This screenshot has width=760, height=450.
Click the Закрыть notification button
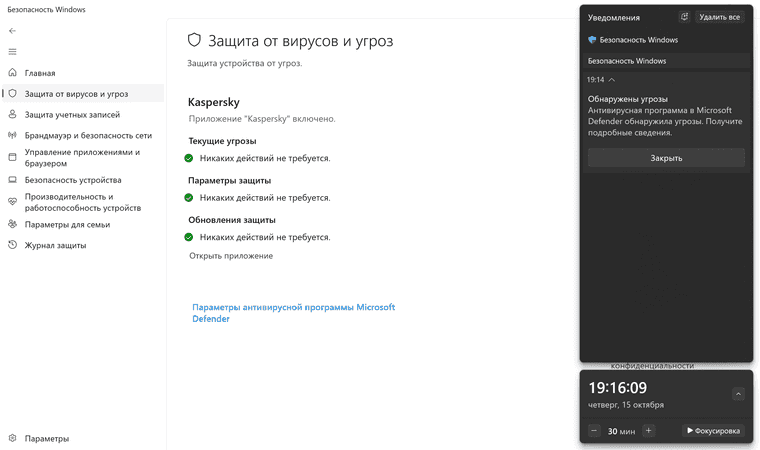coord(666,158)
